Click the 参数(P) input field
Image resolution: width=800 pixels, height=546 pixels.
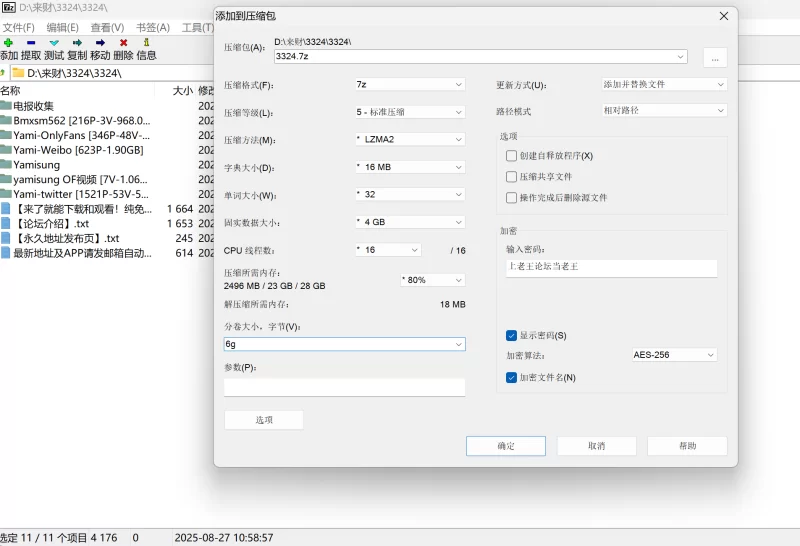tap(344, 387)
